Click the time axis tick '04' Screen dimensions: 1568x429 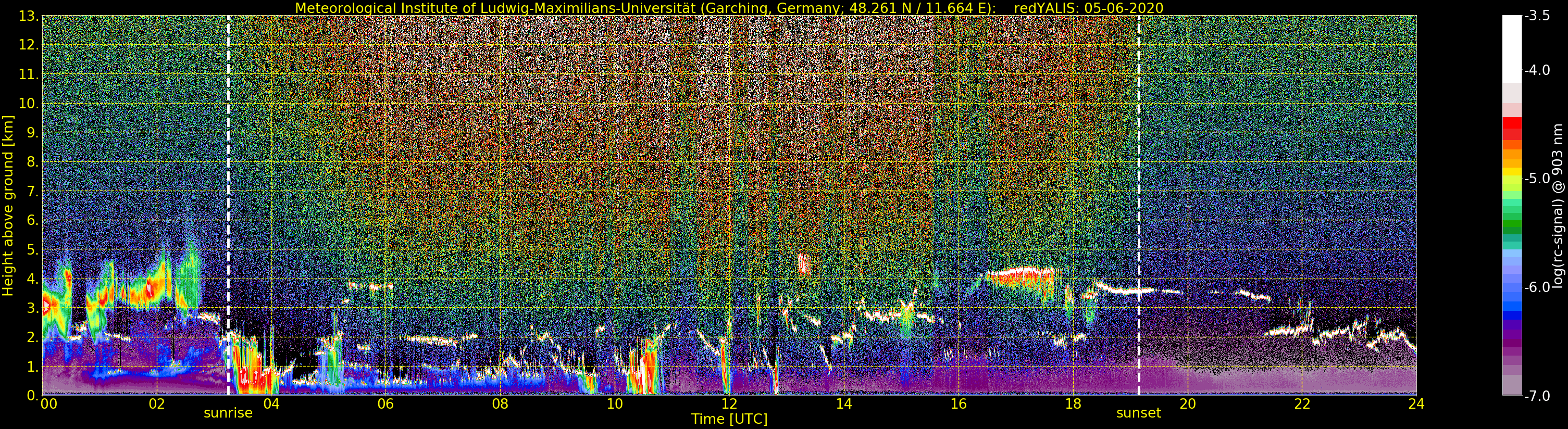pyautogui.click(x=271, y=403)
